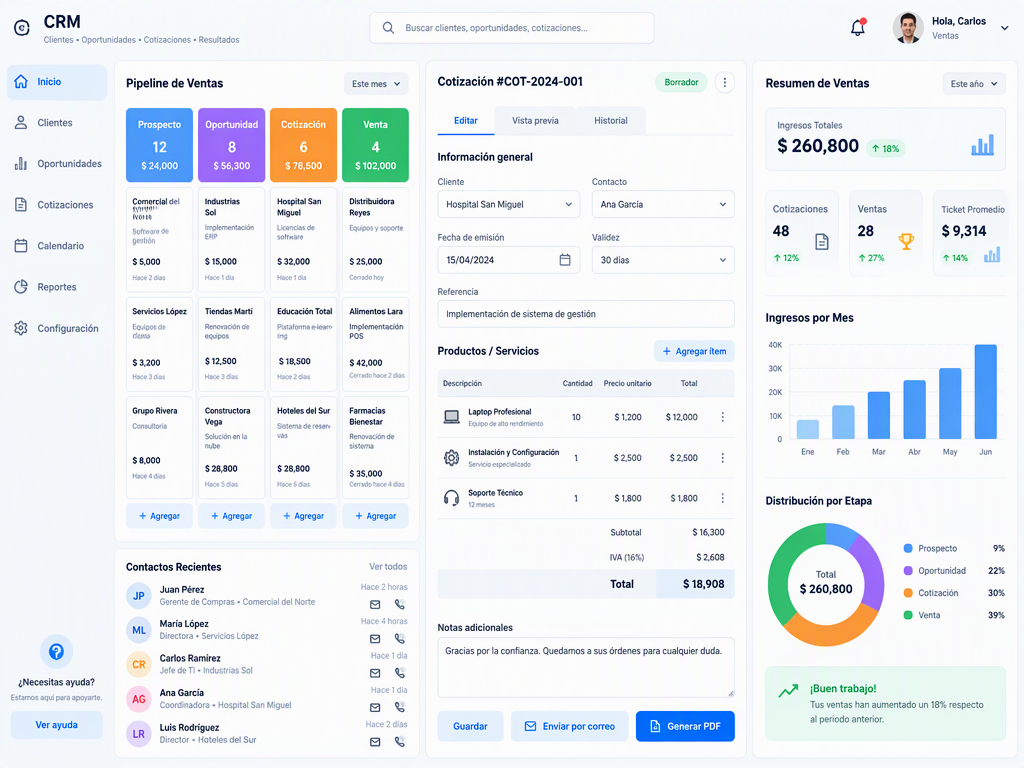This screenshot has height=768, width=1024.
Task: Open the Este mes period dropdown
Action: click(376, 84)
